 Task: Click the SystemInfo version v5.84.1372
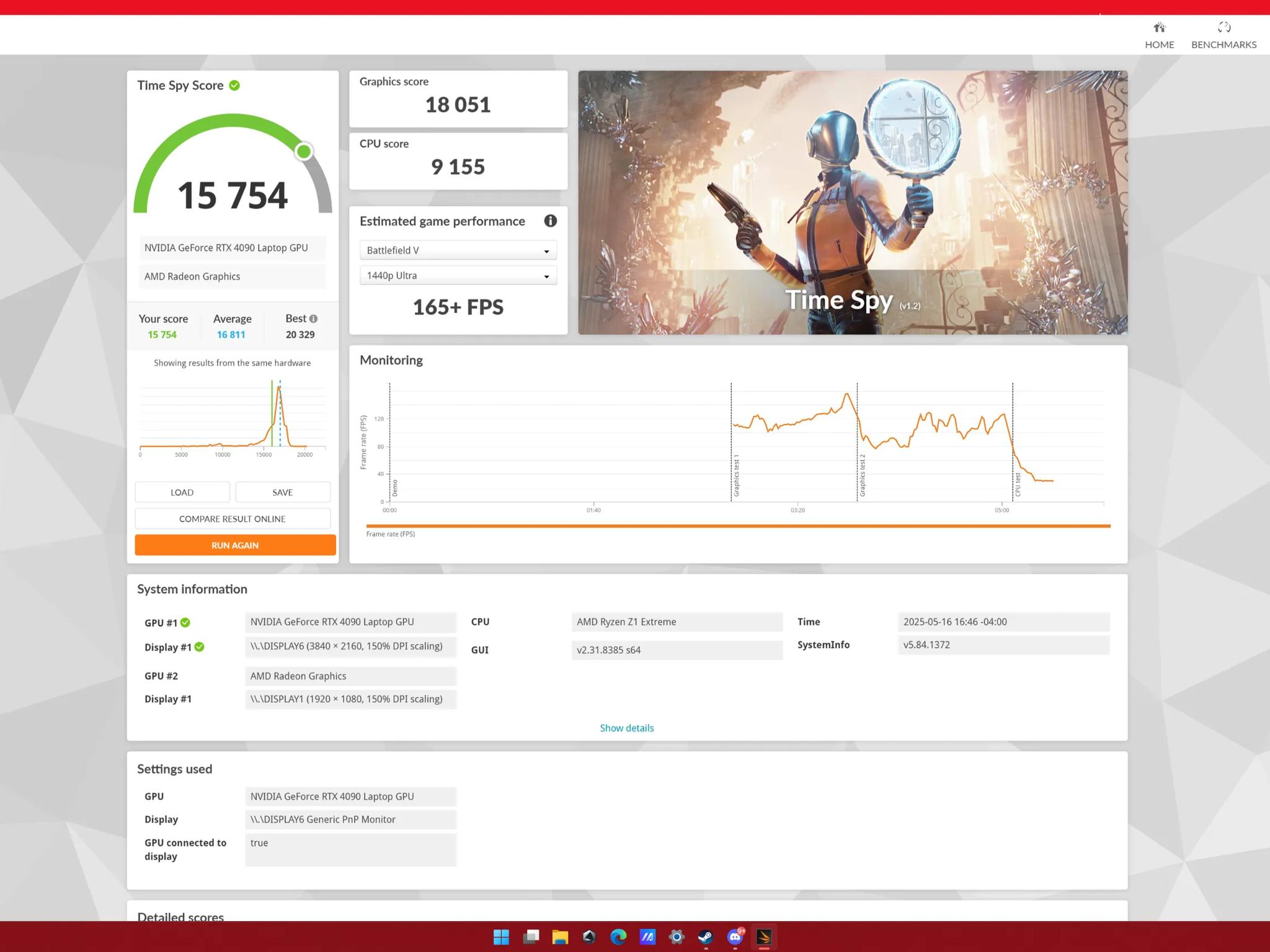1003,645
